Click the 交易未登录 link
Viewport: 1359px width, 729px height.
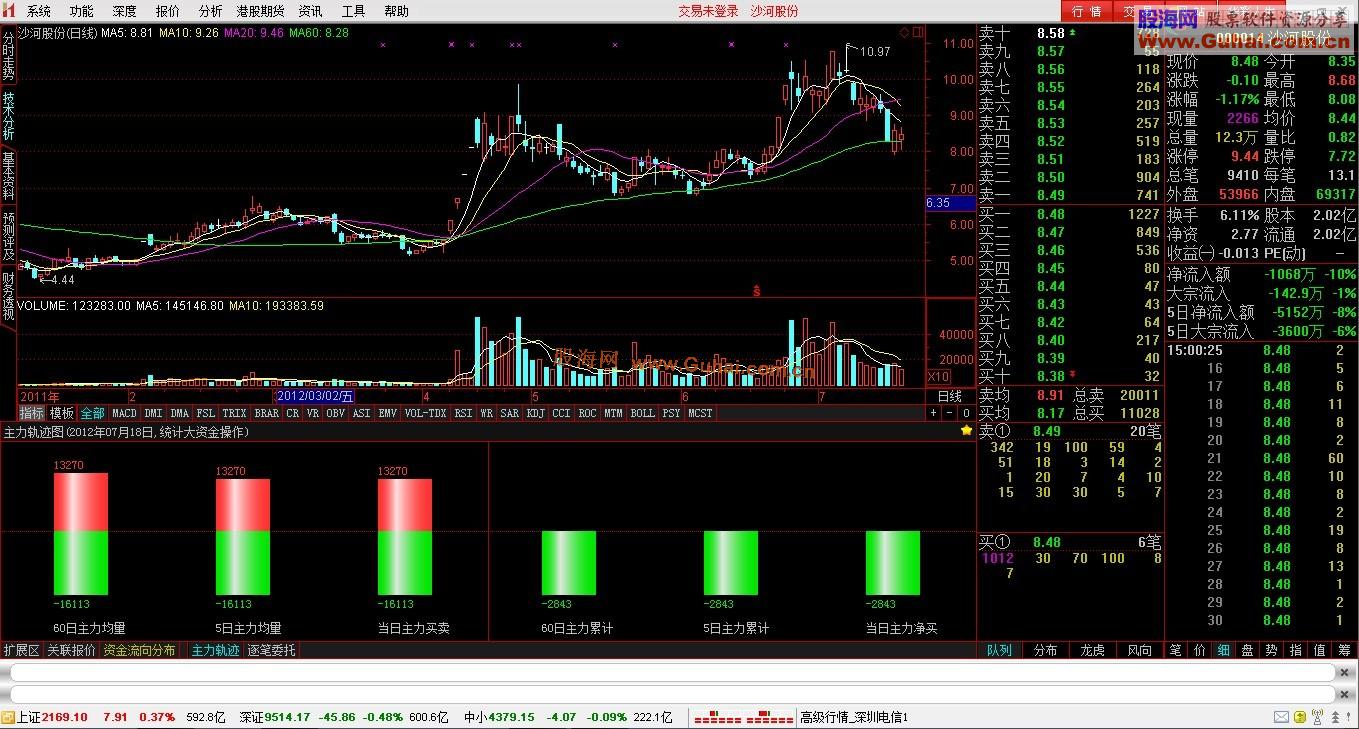click(x=708, y=11)
